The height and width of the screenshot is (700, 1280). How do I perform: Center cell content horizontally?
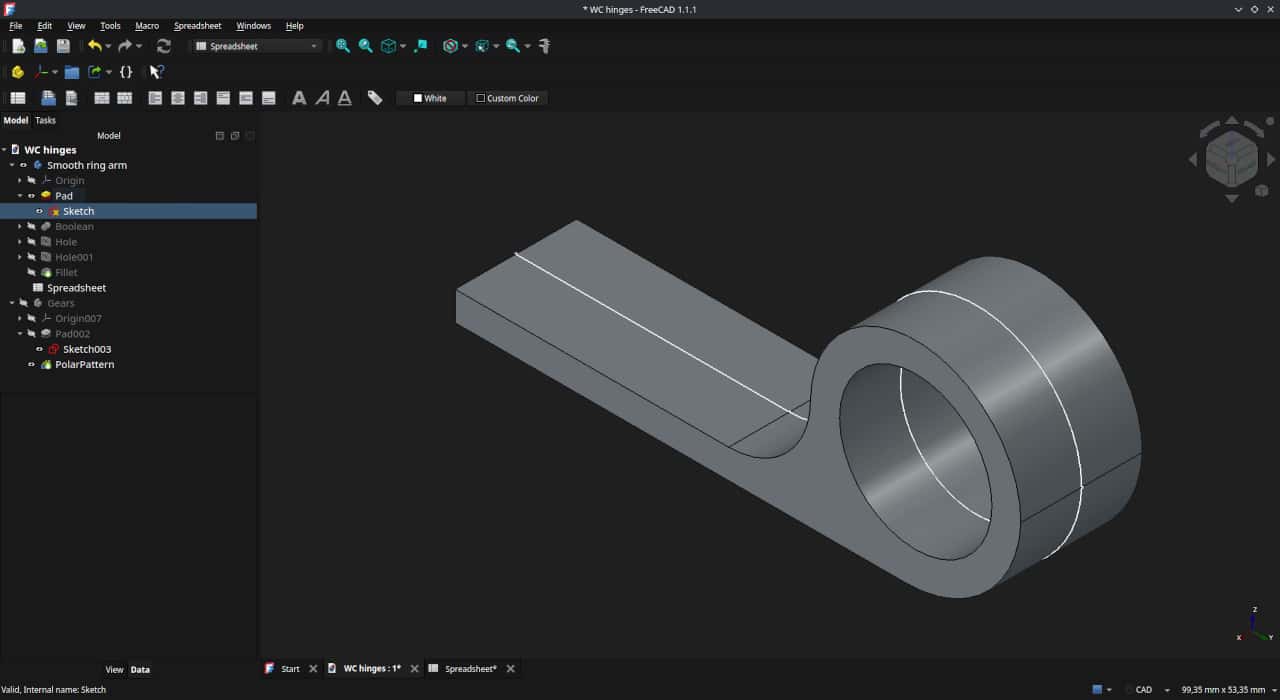(x=178, y=98)
